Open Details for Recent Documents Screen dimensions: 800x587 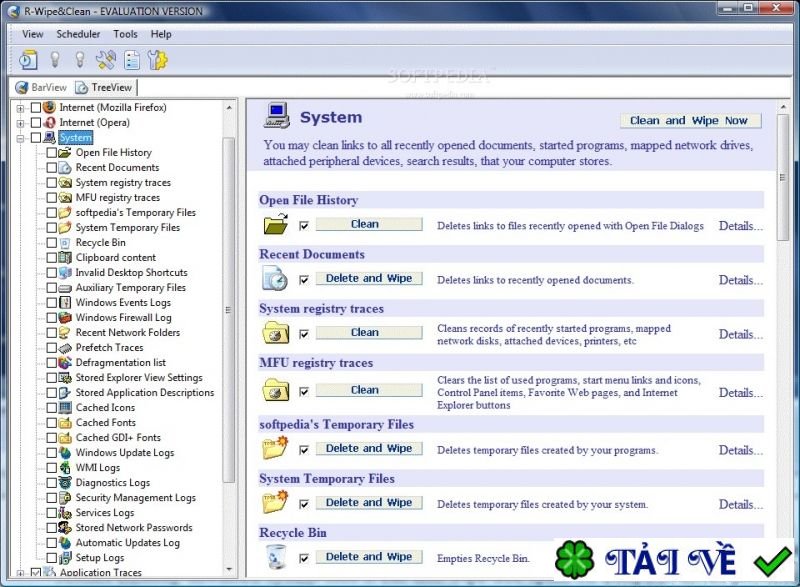click(739, 280)
